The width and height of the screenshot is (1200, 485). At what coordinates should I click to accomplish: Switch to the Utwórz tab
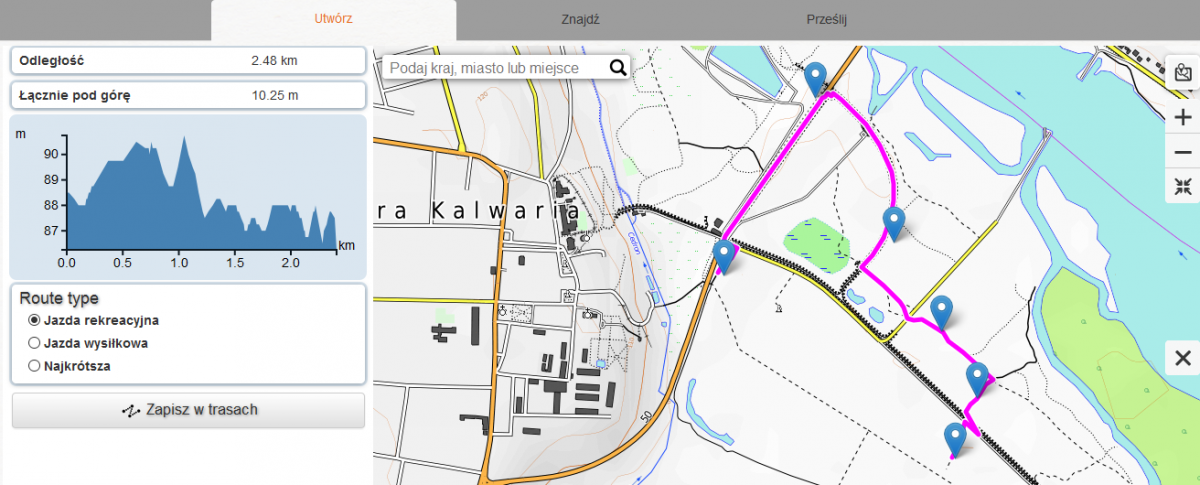(333, 19)
